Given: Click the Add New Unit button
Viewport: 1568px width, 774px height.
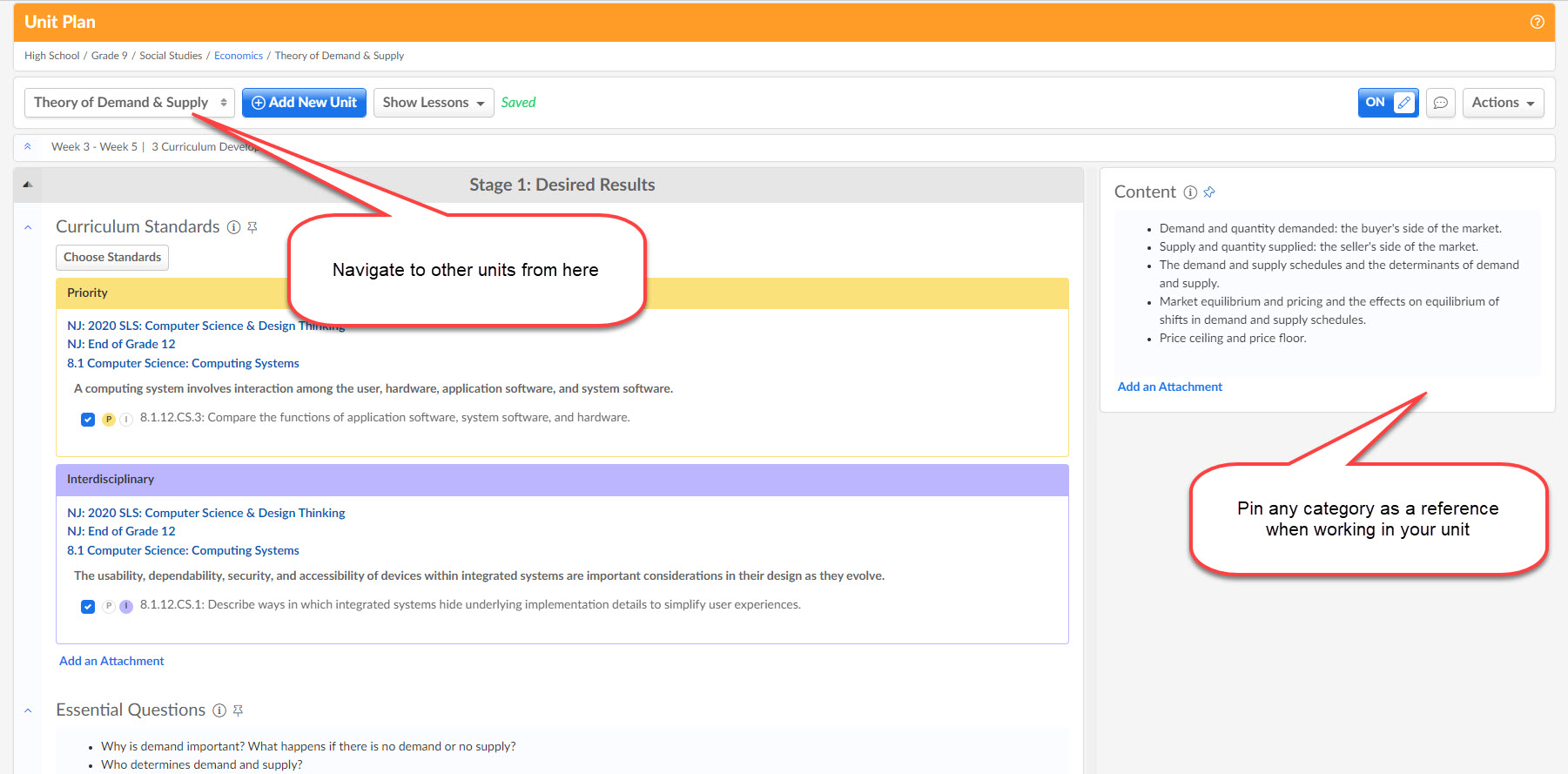Looking at the screenshot, I should click(304, 103).
